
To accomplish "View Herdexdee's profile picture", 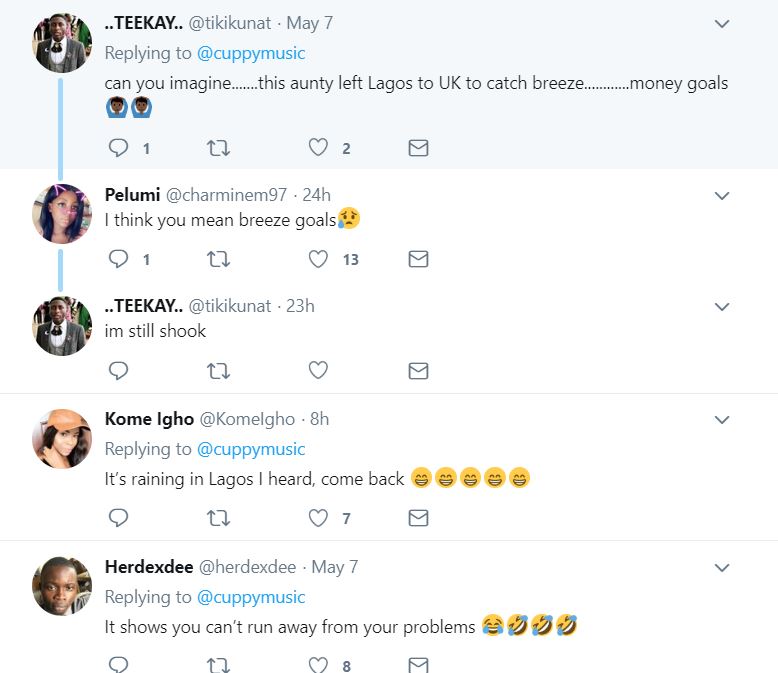I will coord(62,586).
